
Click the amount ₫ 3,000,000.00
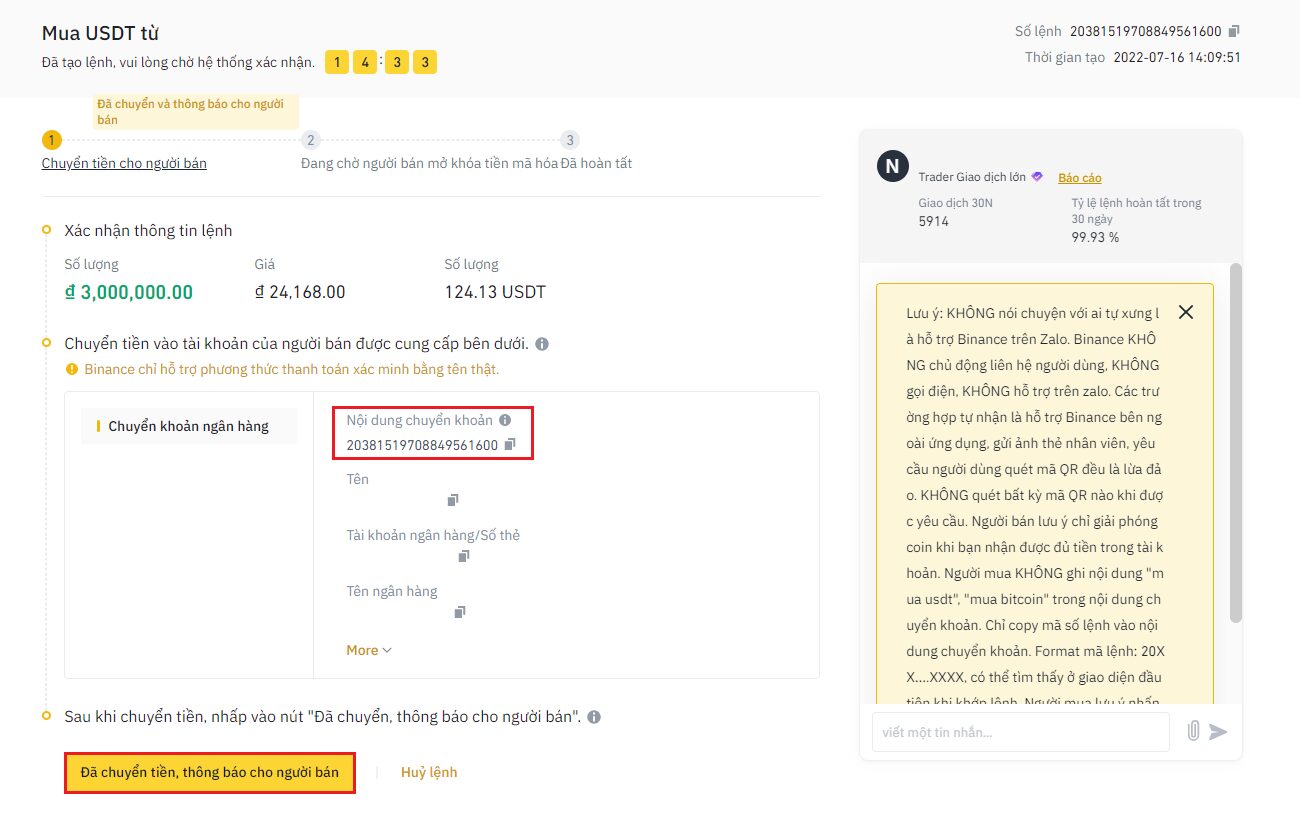pos(129,292)
